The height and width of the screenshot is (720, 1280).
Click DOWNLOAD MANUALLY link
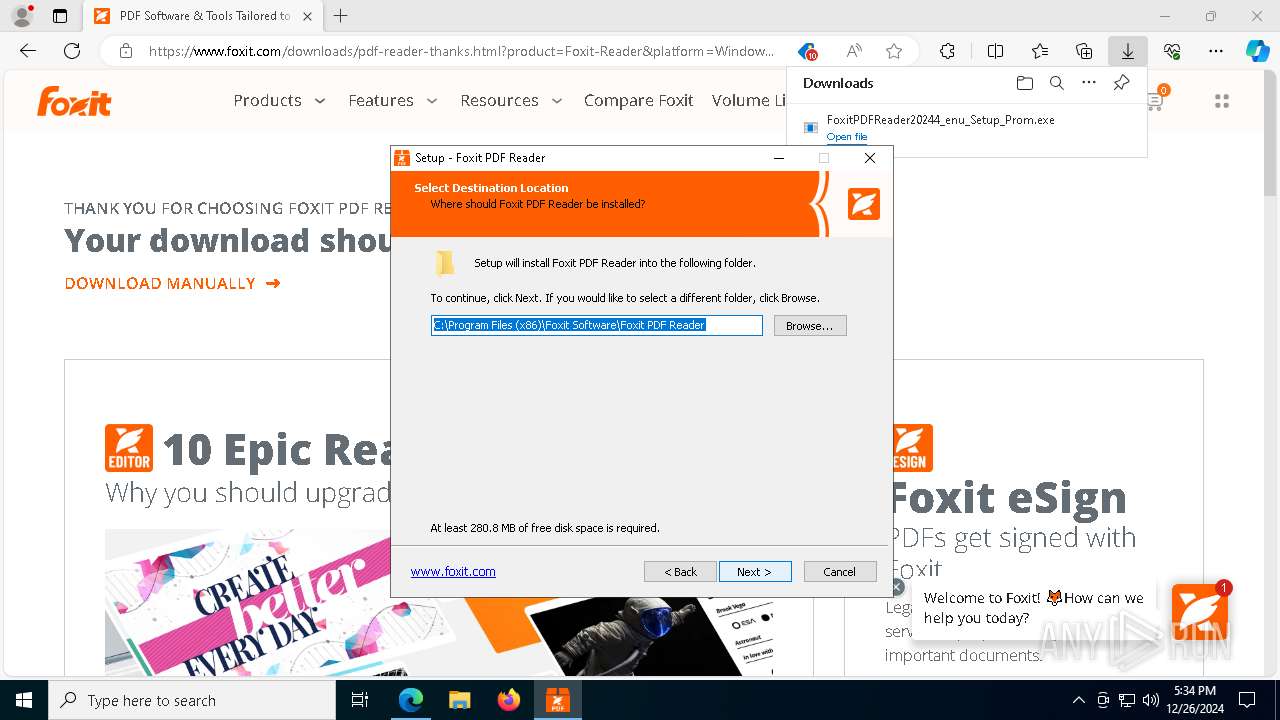click(x=172, y=283)
